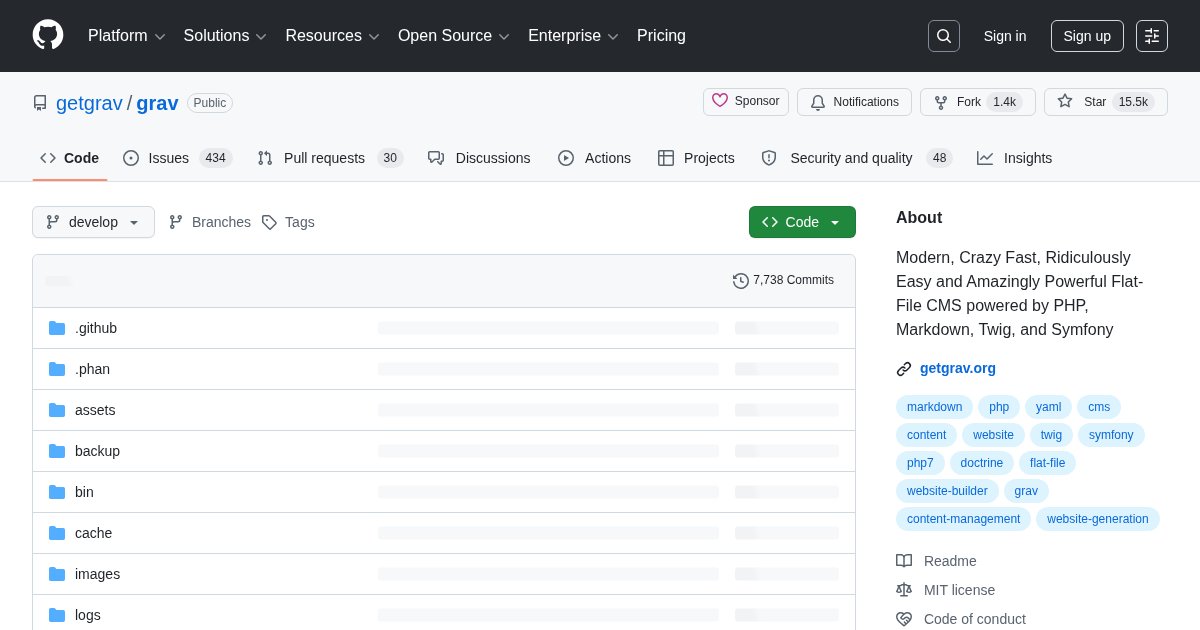Open the develop branch selector dropdown
The height and width of the screenshot is (630, 1200).
pos(93,222)
